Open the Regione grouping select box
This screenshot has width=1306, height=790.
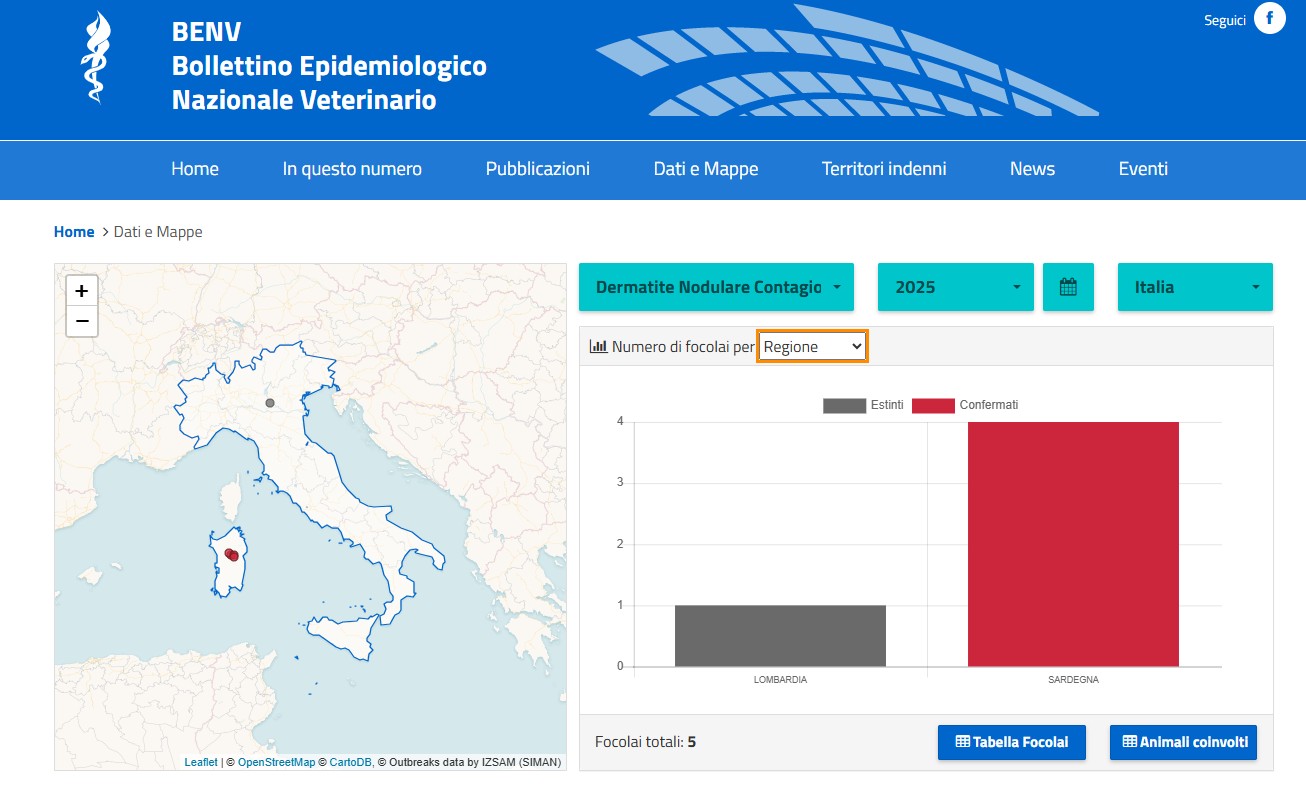click(812, 347)
